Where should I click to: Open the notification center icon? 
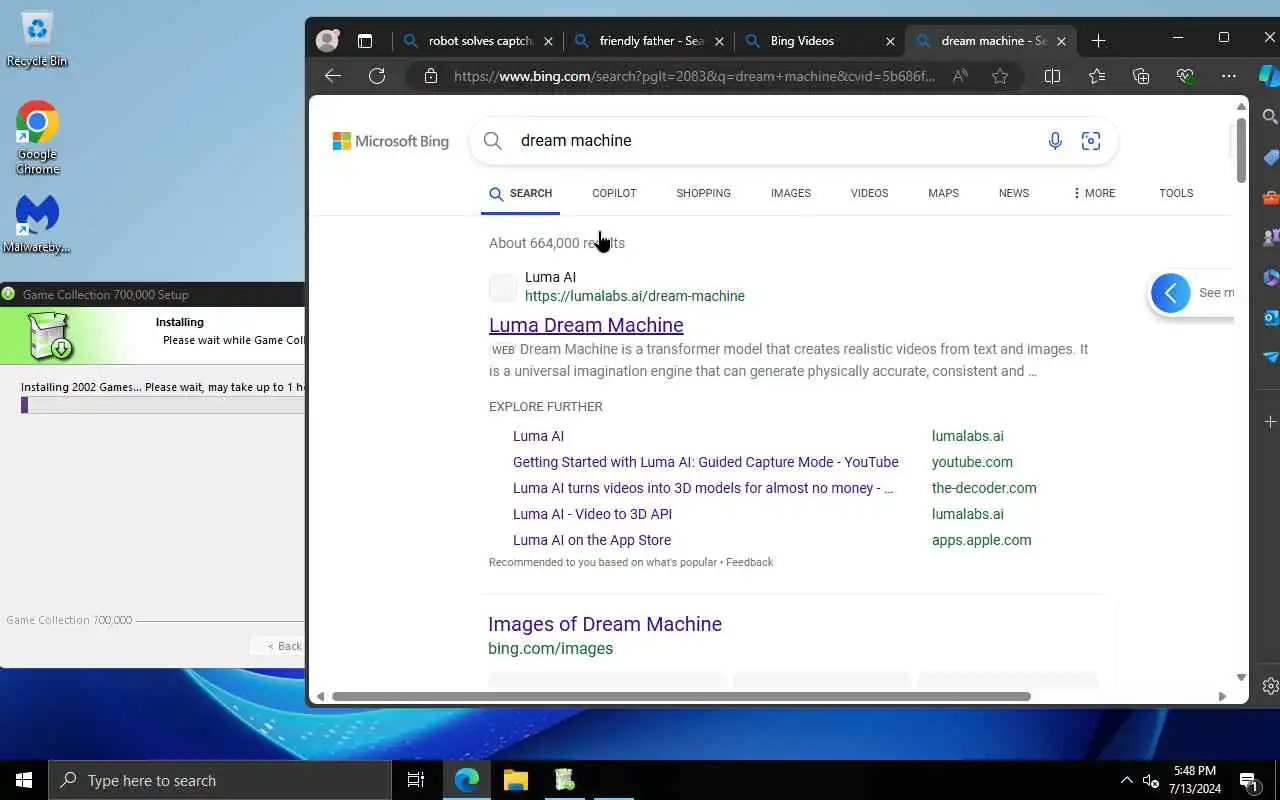(1248, 780)
